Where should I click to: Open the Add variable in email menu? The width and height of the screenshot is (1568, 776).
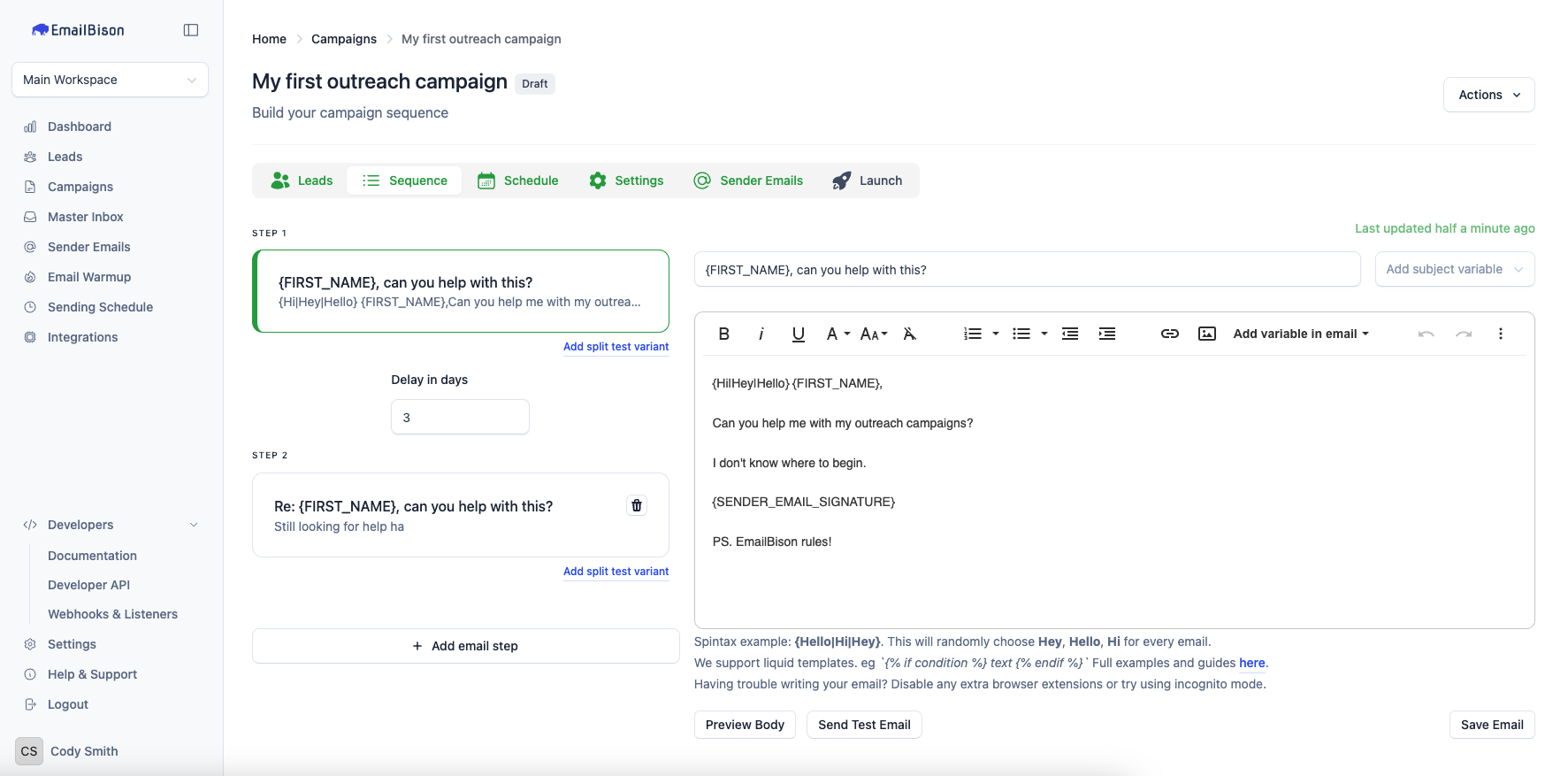(1300, 334)
